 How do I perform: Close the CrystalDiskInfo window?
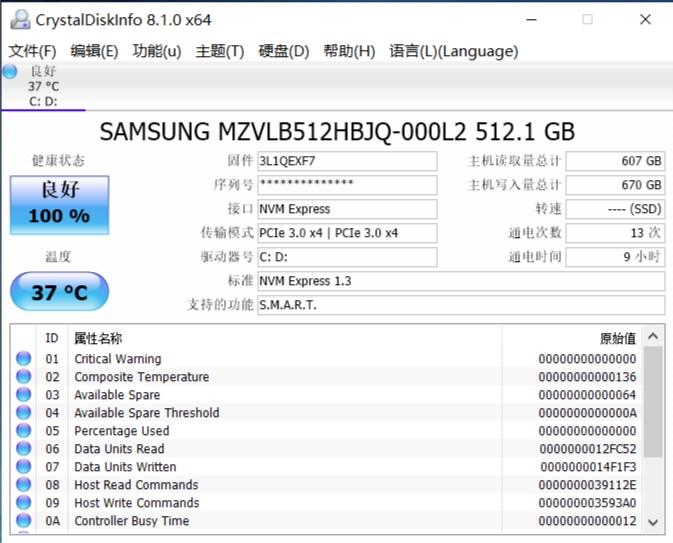(x=646, y=20)
